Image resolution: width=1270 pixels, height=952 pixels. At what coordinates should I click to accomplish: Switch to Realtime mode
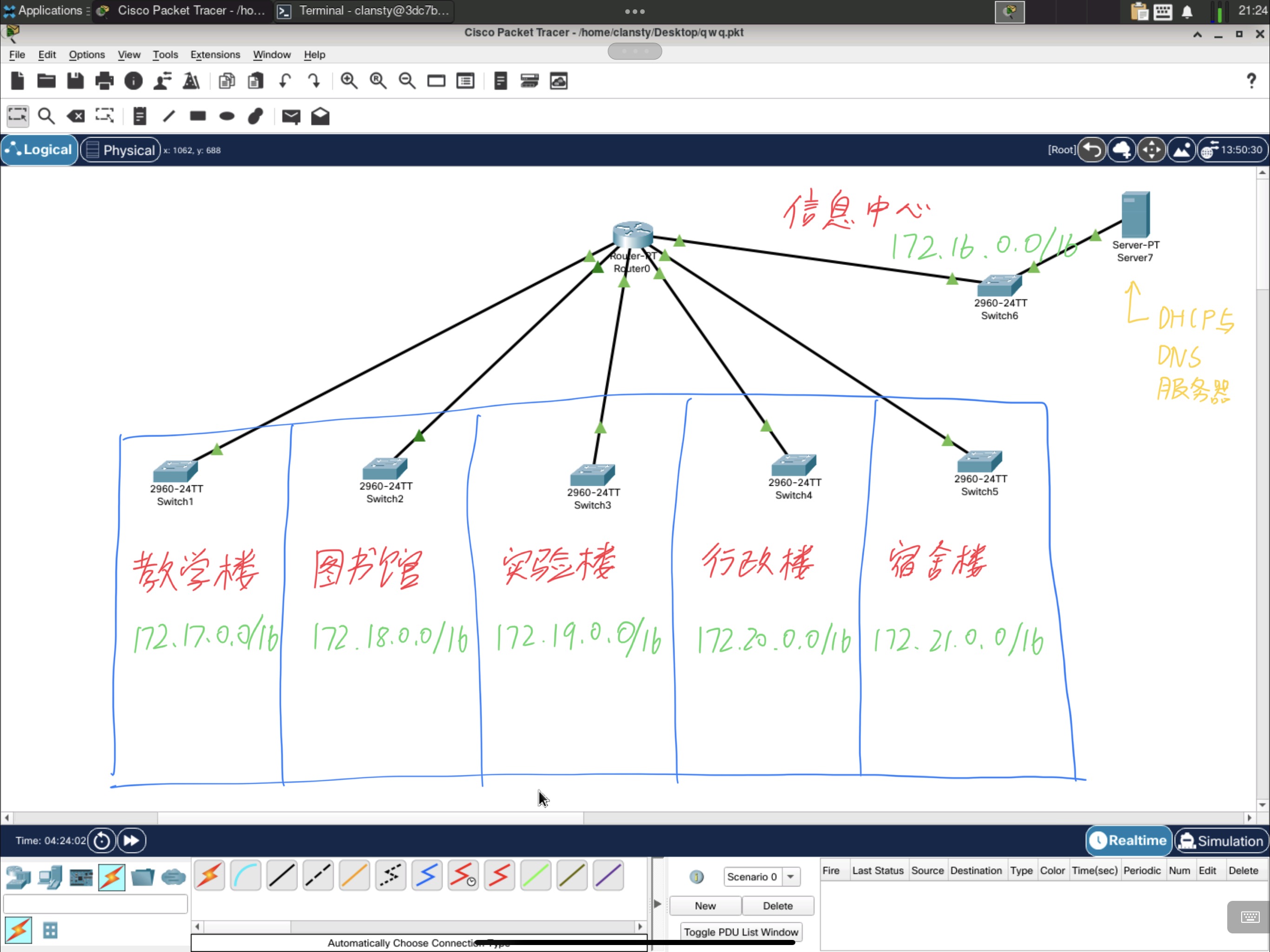[x=1128, y=840]
